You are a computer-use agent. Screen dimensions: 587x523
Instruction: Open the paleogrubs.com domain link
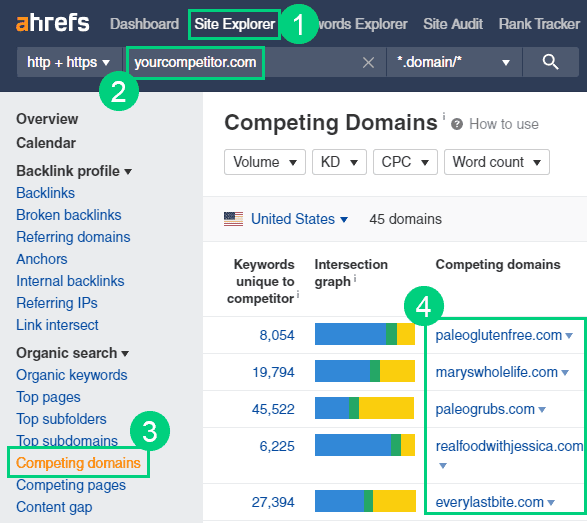485,409
